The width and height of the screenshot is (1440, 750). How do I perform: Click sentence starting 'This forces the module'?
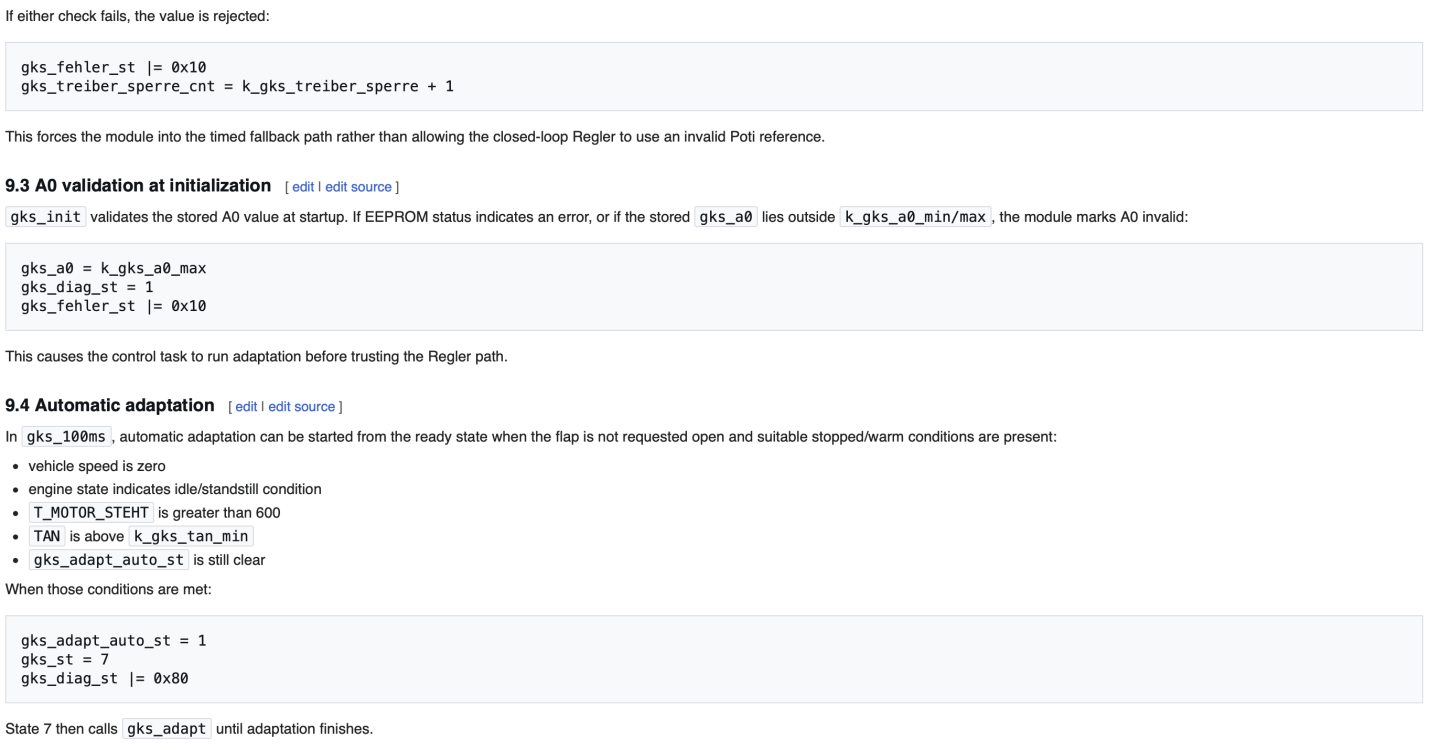[415, 136]
